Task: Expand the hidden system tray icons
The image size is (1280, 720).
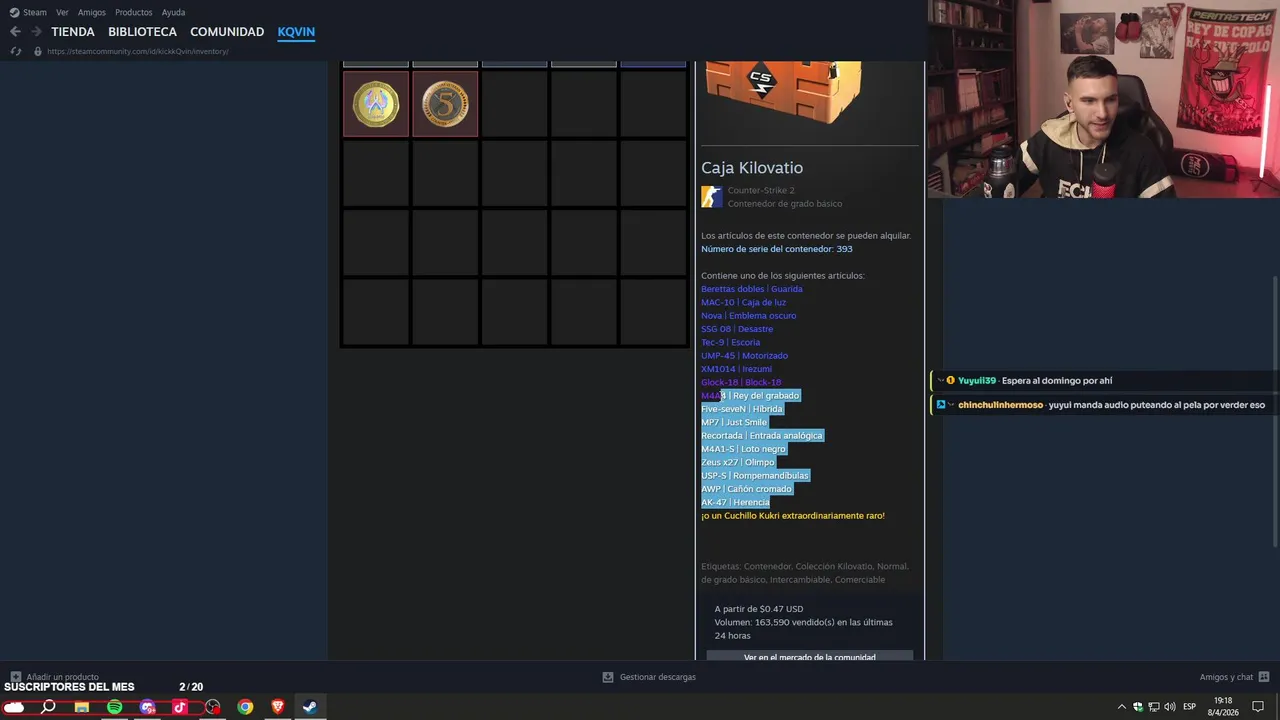Action: click(x=1121, y=707)
